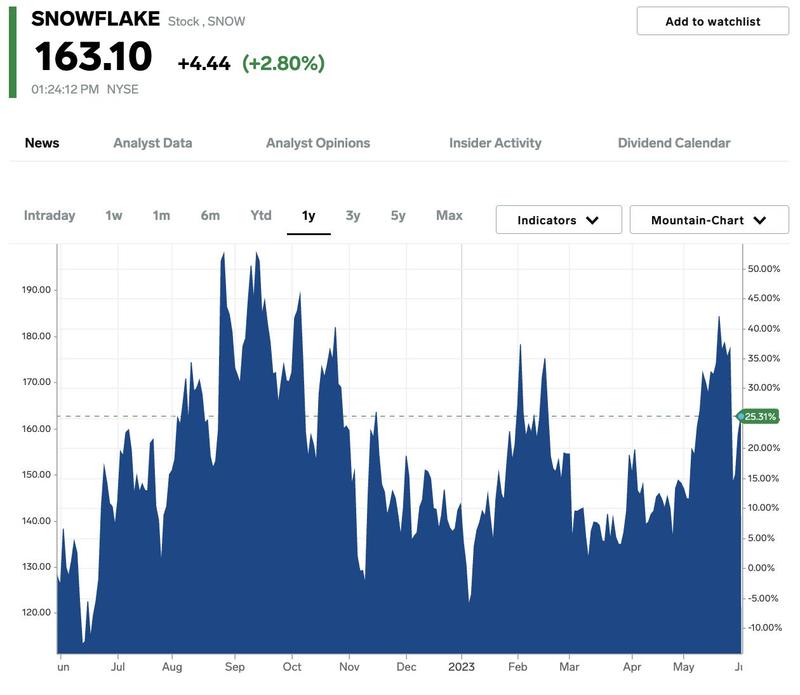Switch chart to the 6m range
The height and width of the screenshot is (695, 800).
pyautogui.click(x=210, y=215)
